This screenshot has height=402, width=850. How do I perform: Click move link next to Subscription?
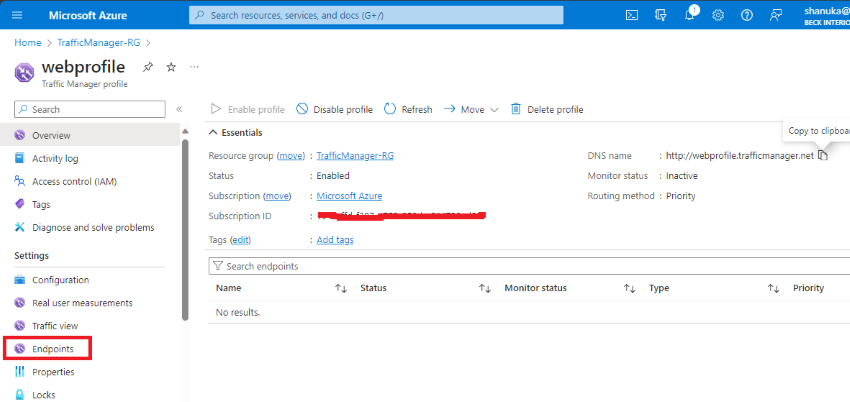pyautogui.click(x=277, y=196)
